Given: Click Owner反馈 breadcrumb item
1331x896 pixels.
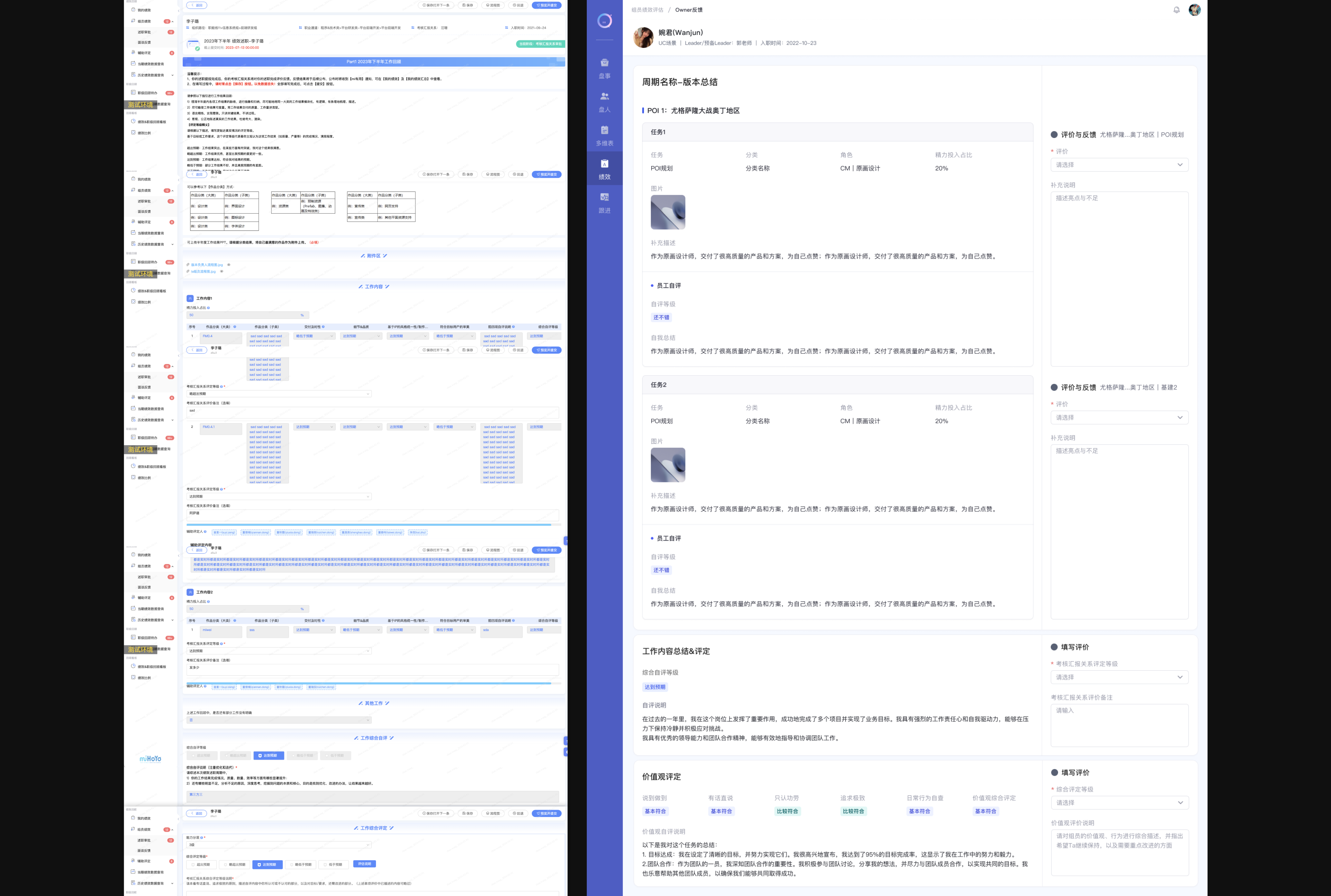Looking at the screenshot, I should coord(689,10).
